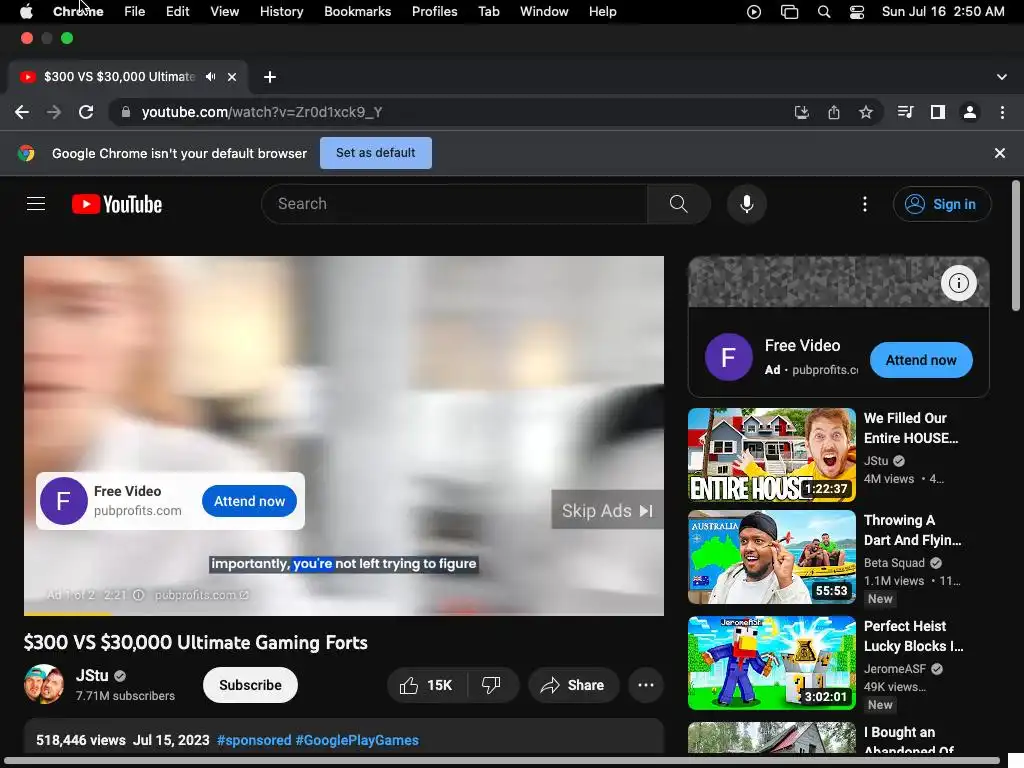Image resolution: width=1024 pixels, height=768 pixels.
Task: Bookmark this page with star icon
Action: point(866,112)
